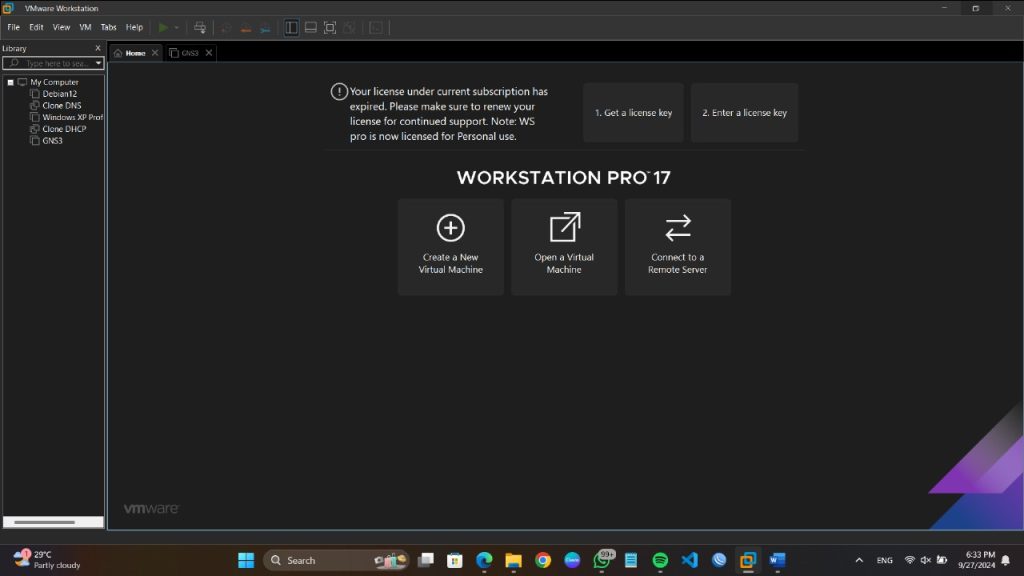
Task: Switch to the GNS3 tab
Action: pyautogui.click(x=189, y=53)
